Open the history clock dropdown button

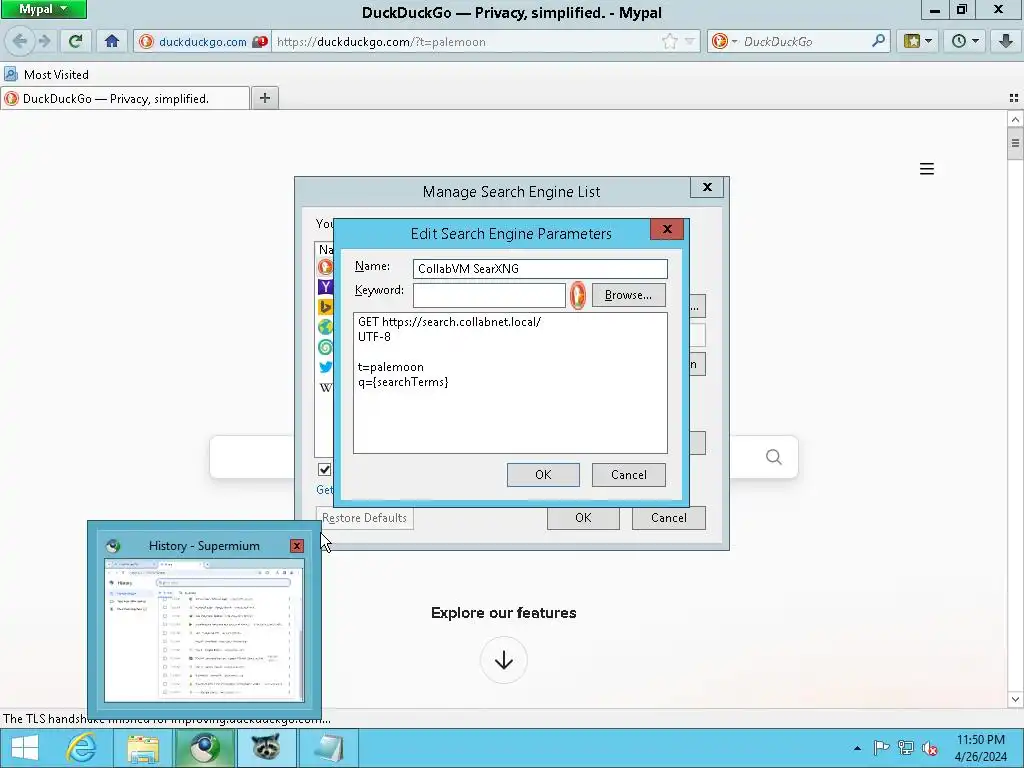pyautogui.click(x=965, y=42)
